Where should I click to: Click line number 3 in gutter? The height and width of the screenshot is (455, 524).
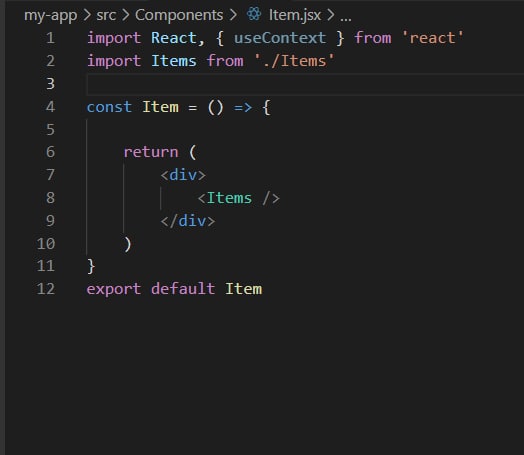click(x=50, y=84)
